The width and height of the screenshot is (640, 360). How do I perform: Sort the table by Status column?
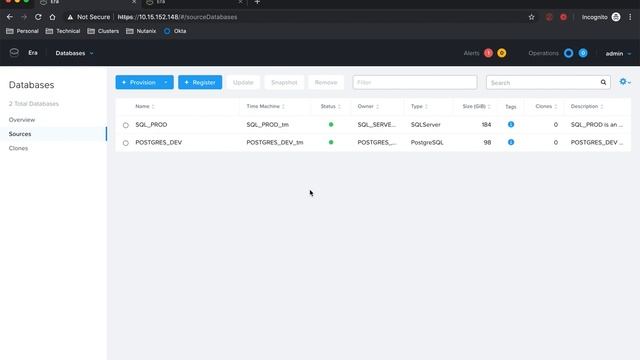[331, 107]
